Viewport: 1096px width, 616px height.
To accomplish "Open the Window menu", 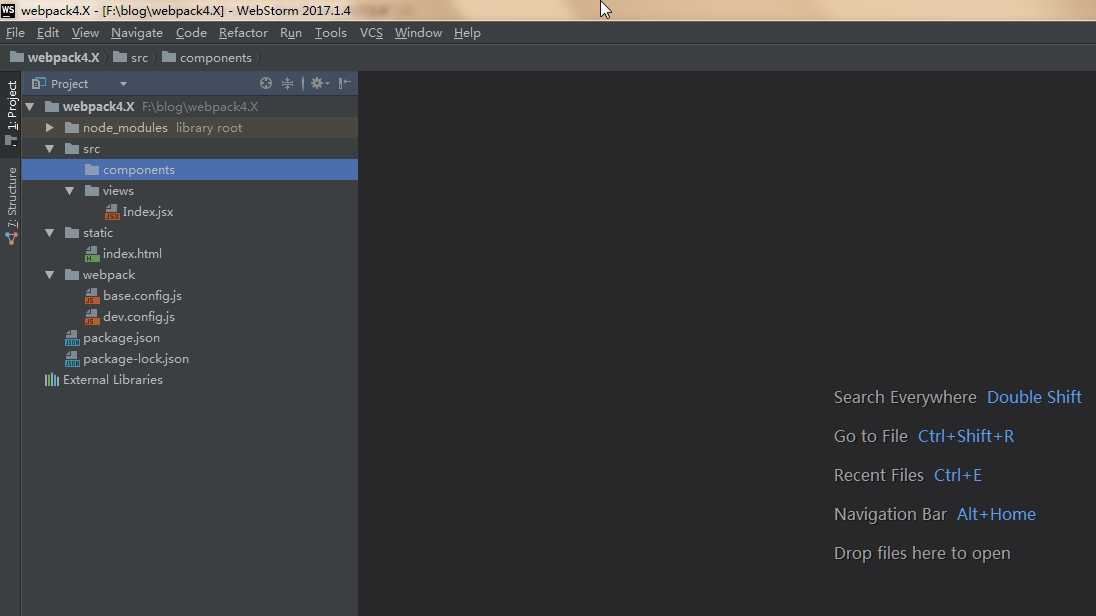I will pyautogui.click(x=418, y=33).
